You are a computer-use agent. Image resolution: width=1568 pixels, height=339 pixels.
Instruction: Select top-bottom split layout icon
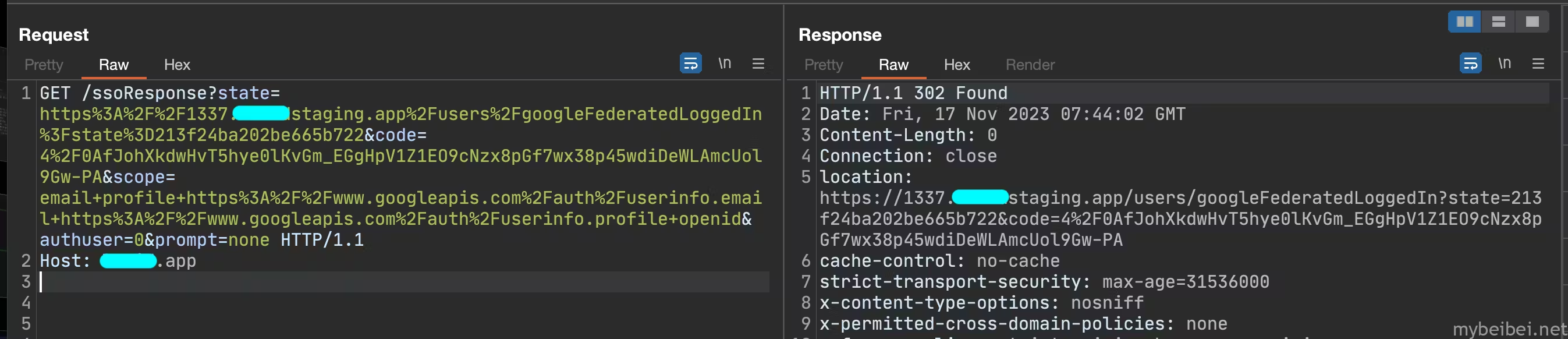[x=1499, y=22]
